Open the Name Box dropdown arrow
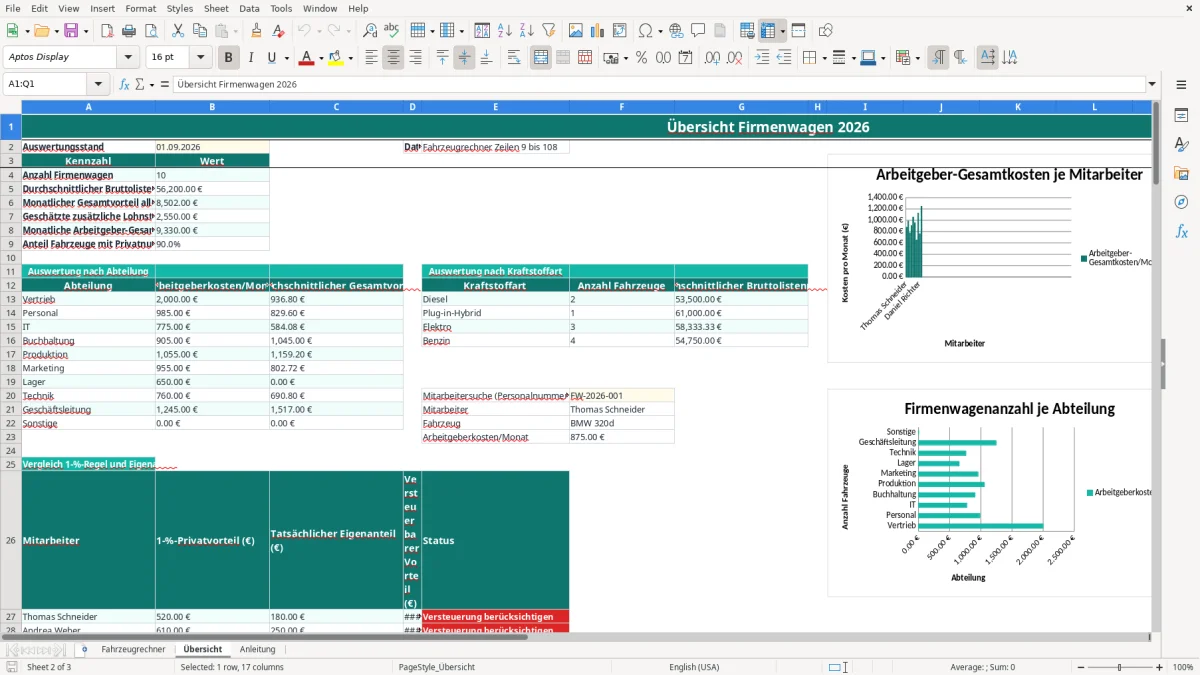This screenshot has width=1200, height=675. pos(98,84)
